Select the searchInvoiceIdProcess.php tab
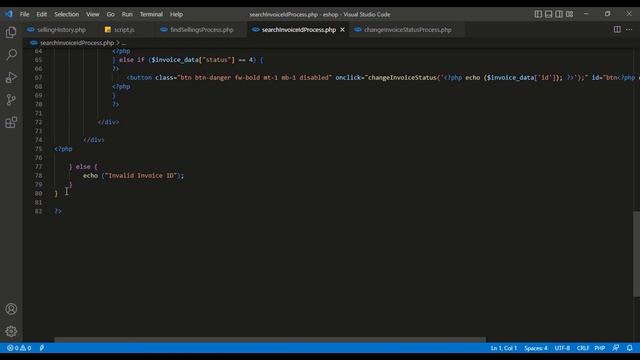 (x=298, y=30)
